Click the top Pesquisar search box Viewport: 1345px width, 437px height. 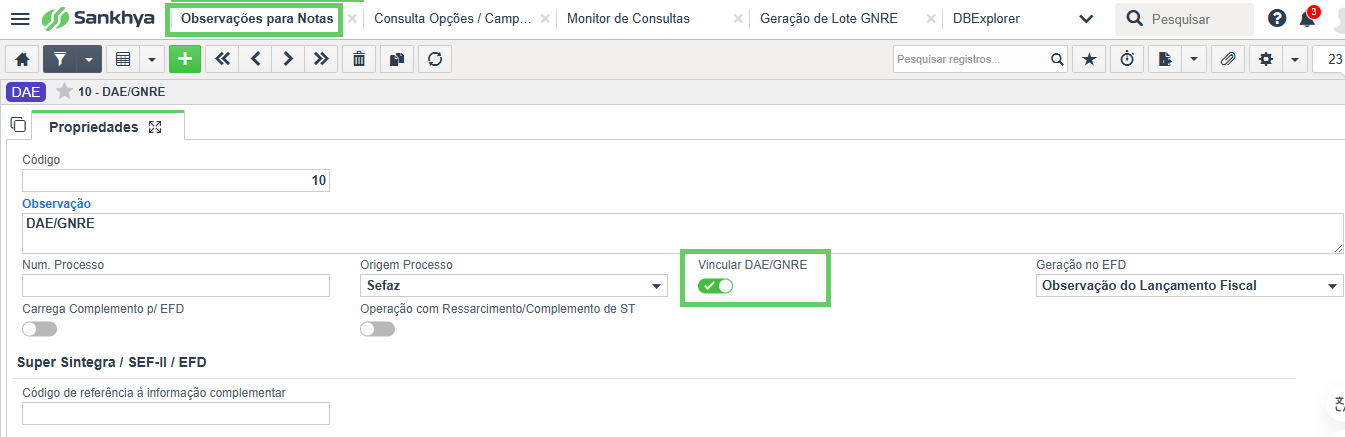point(1184,18)
